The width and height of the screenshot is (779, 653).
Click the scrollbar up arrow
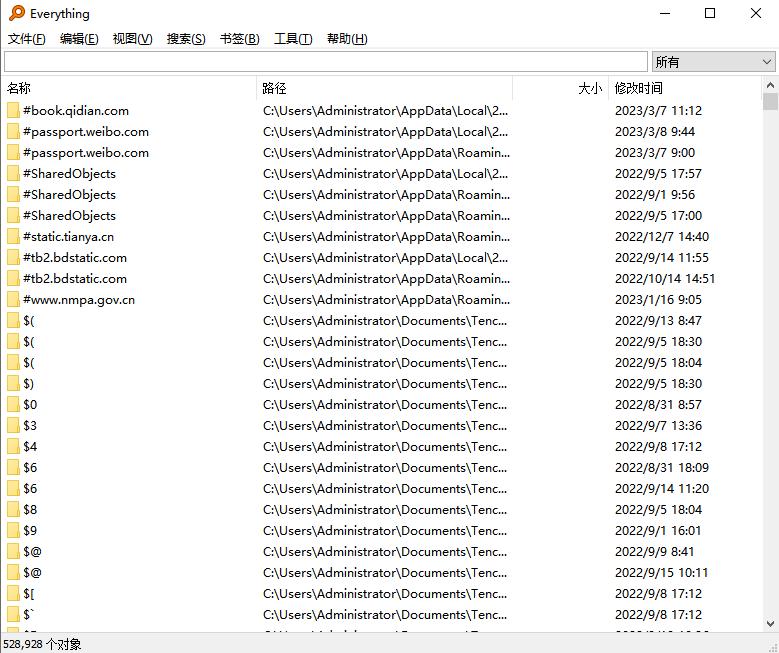point(771,85)
